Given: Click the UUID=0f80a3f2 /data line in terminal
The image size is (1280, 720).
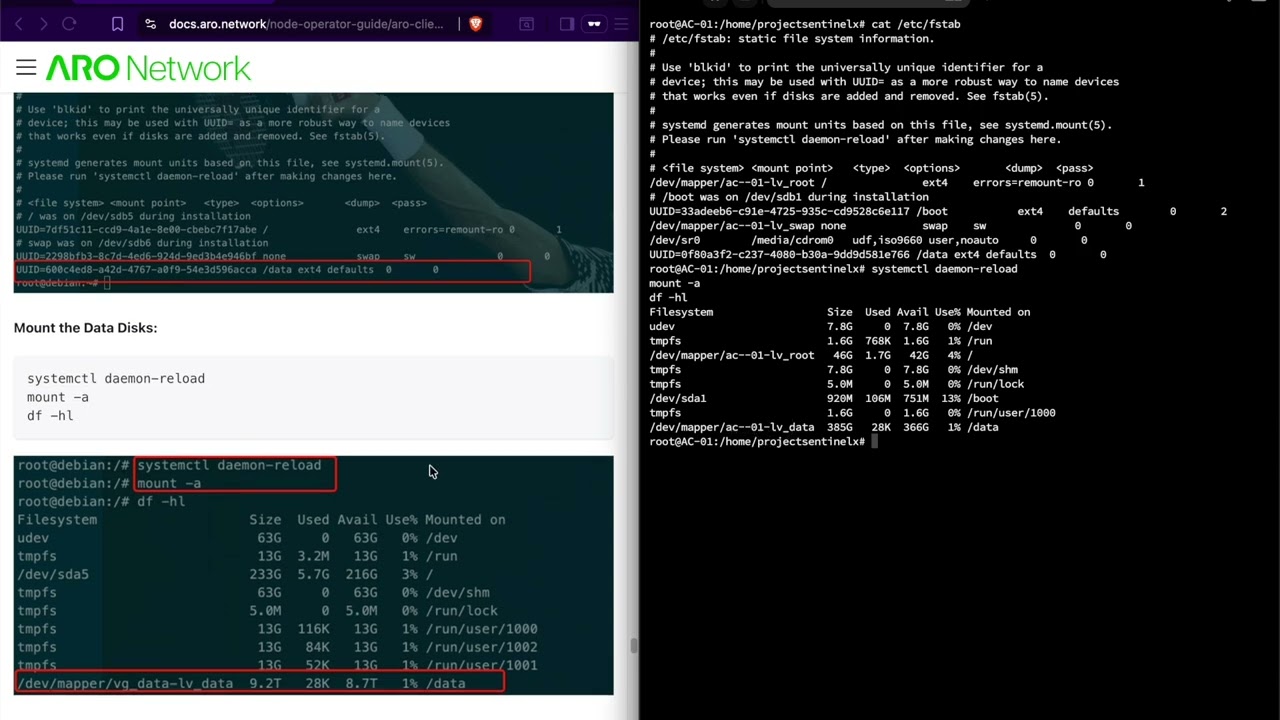Looking at the screenshot, I should pos(878,254).
